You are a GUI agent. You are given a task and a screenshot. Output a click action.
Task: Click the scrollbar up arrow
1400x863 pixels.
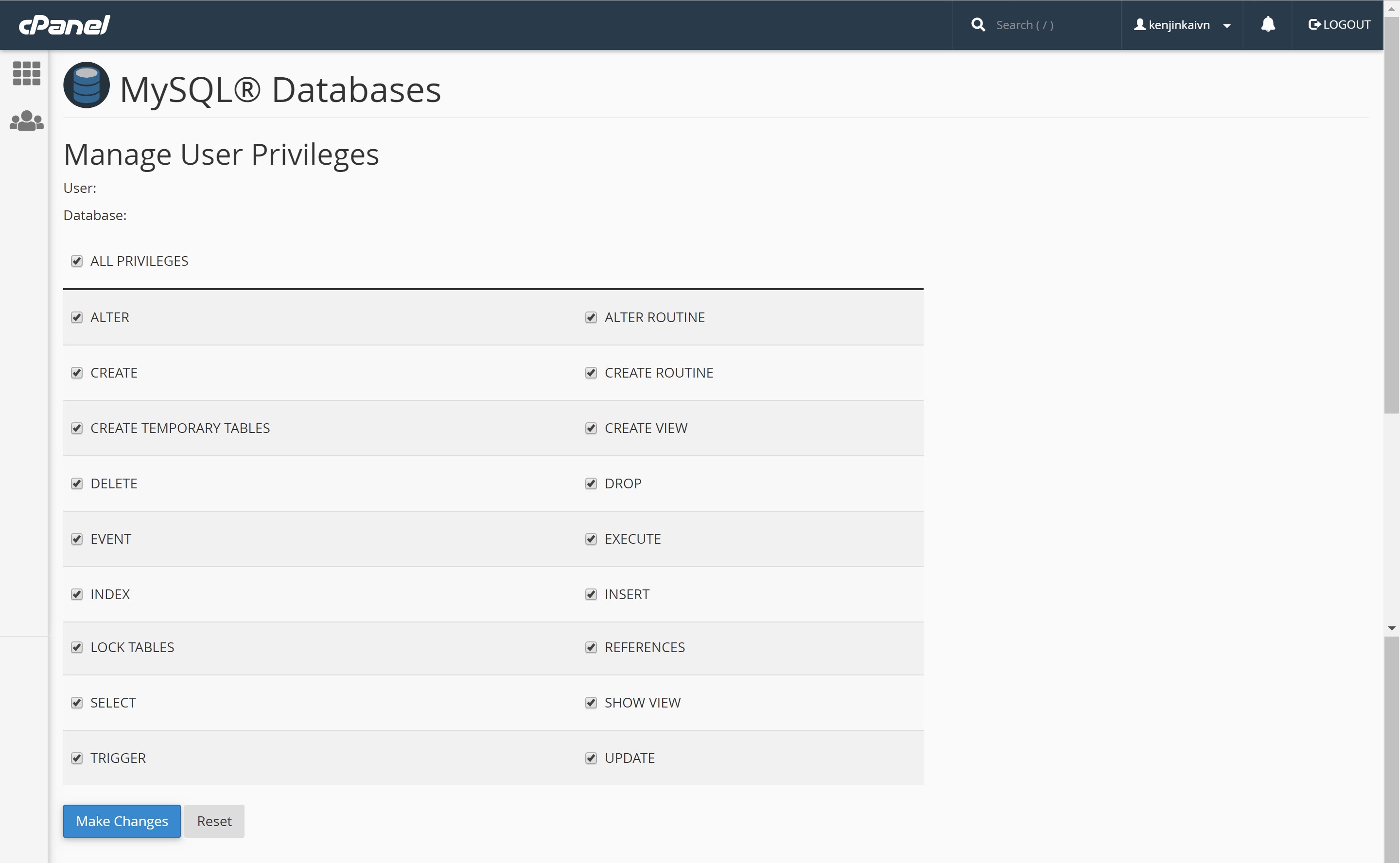1392,9
